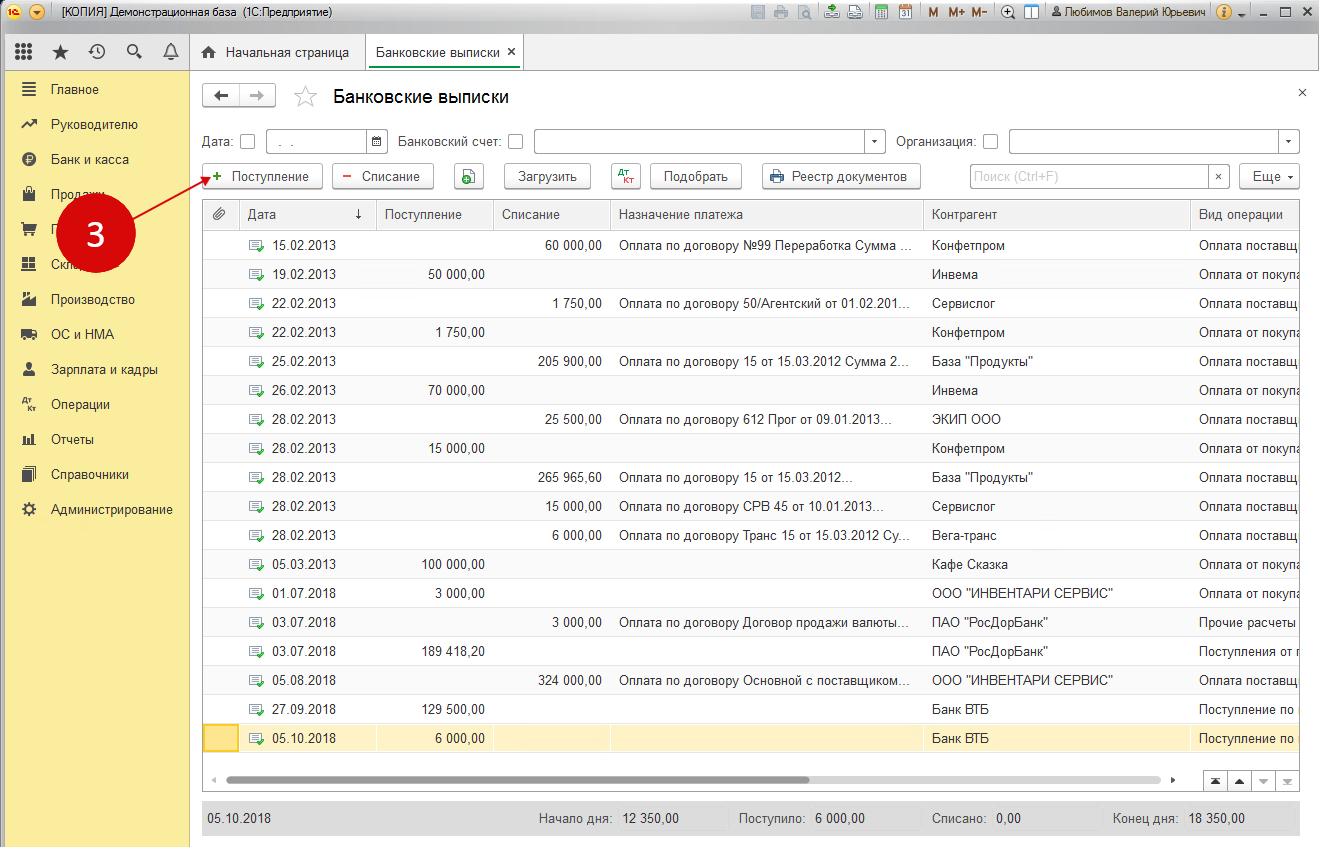Sort by the Дата column header
This screenshot has height=847, width=1319.
(x=306, y=215)
